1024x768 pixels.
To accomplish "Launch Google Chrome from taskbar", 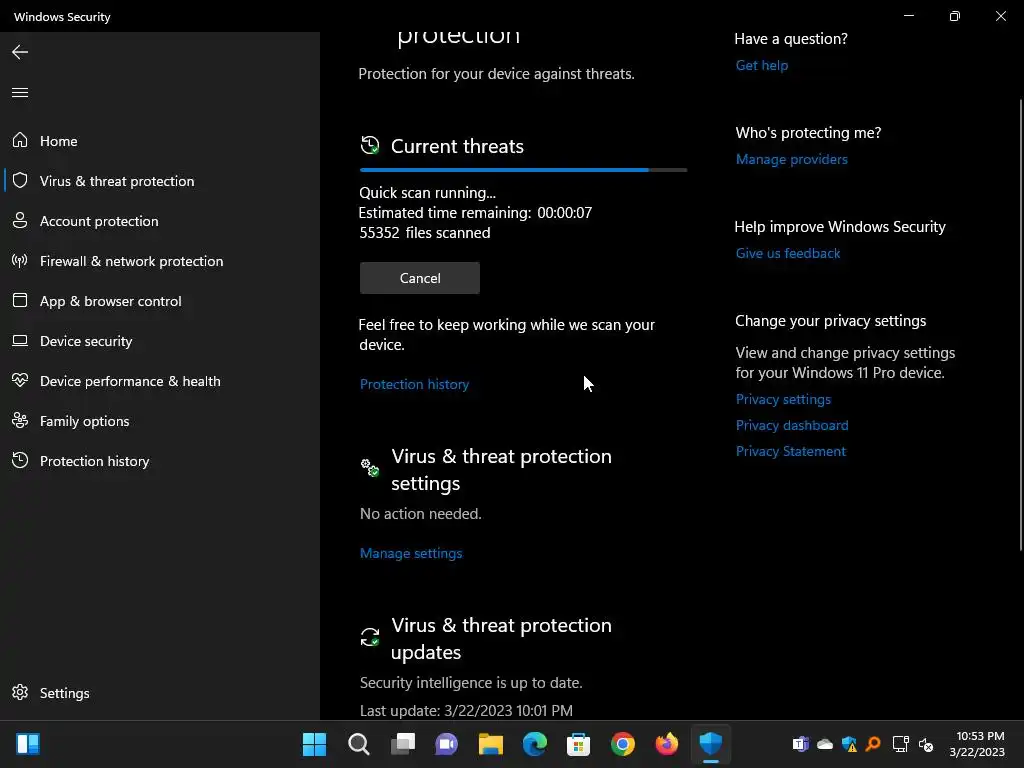I will (622, 744).
